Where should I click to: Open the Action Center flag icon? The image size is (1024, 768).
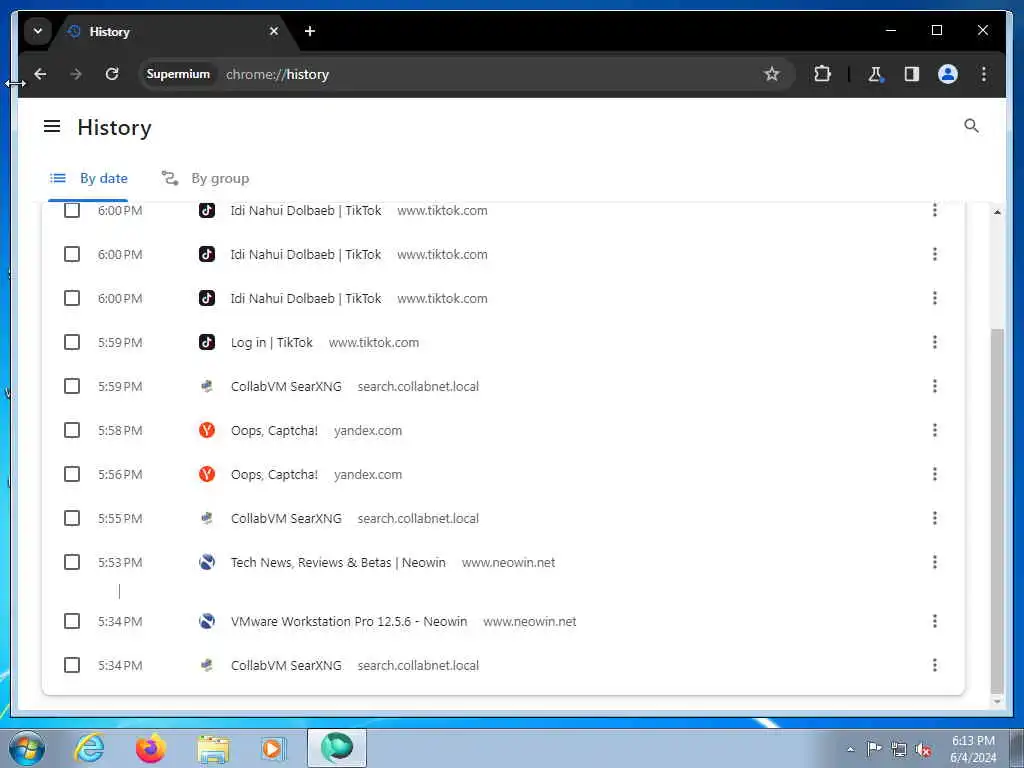pos(873,748)
